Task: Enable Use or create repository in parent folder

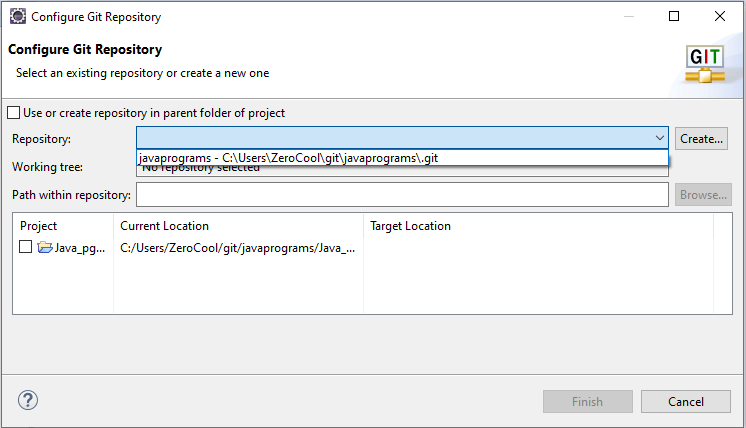Action: pyautogui.click(x=14, y=113)
